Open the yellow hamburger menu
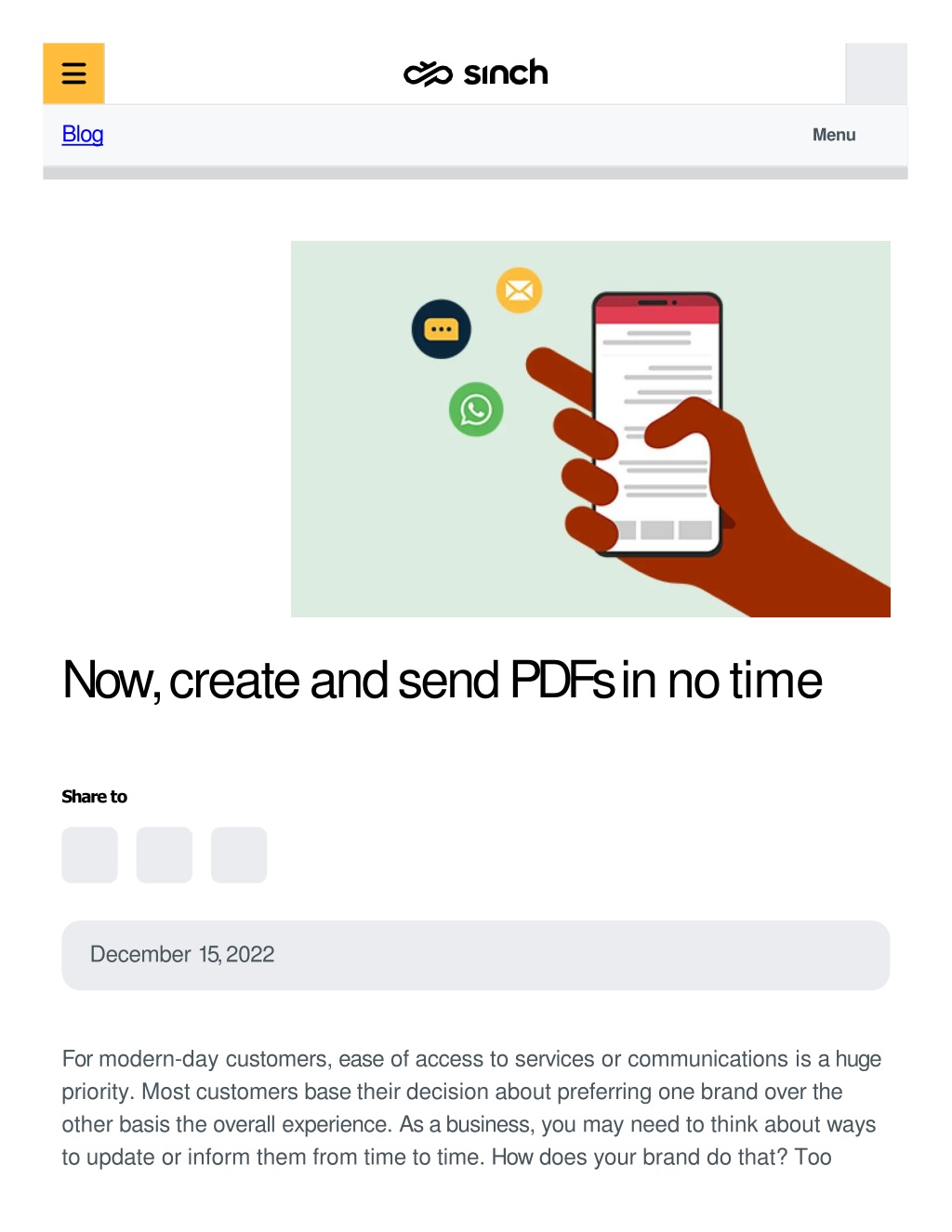Screen dimensions: 952x1232 point(73,73)
